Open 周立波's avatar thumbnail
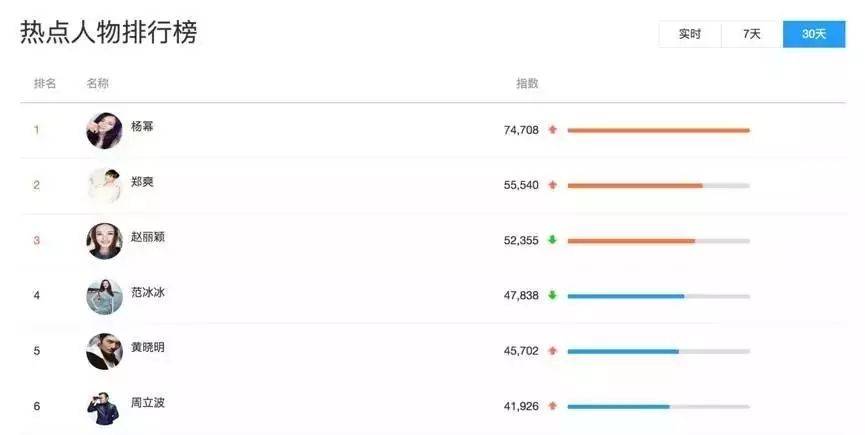The image size is (865, 435). [104, 407]
